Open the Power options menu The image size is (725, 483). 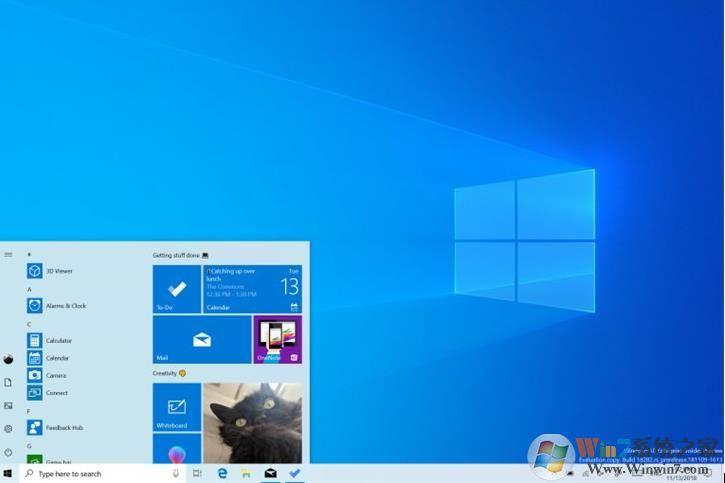(x=8, y=452)
